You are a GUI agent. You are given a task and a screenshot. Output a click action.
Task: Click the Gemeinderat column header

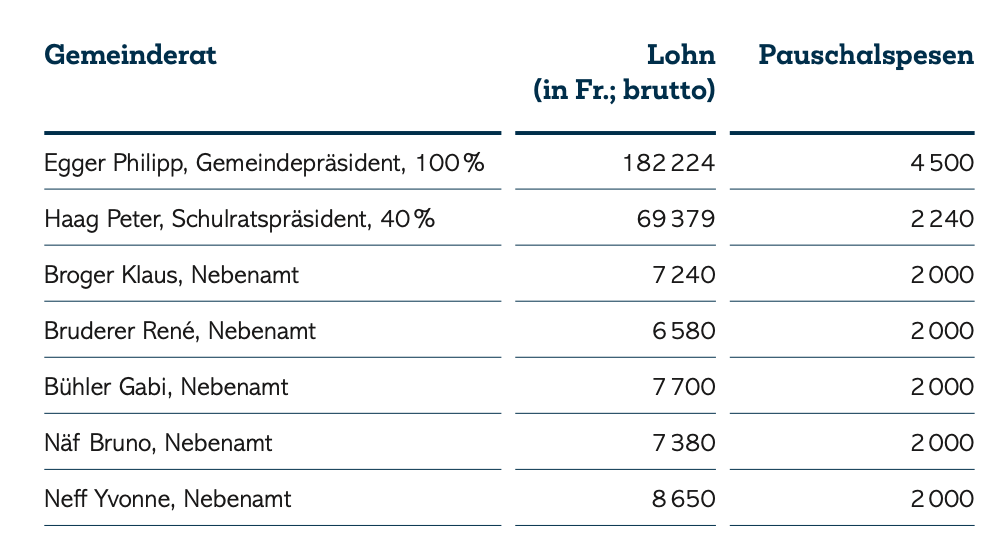point(130,55)
